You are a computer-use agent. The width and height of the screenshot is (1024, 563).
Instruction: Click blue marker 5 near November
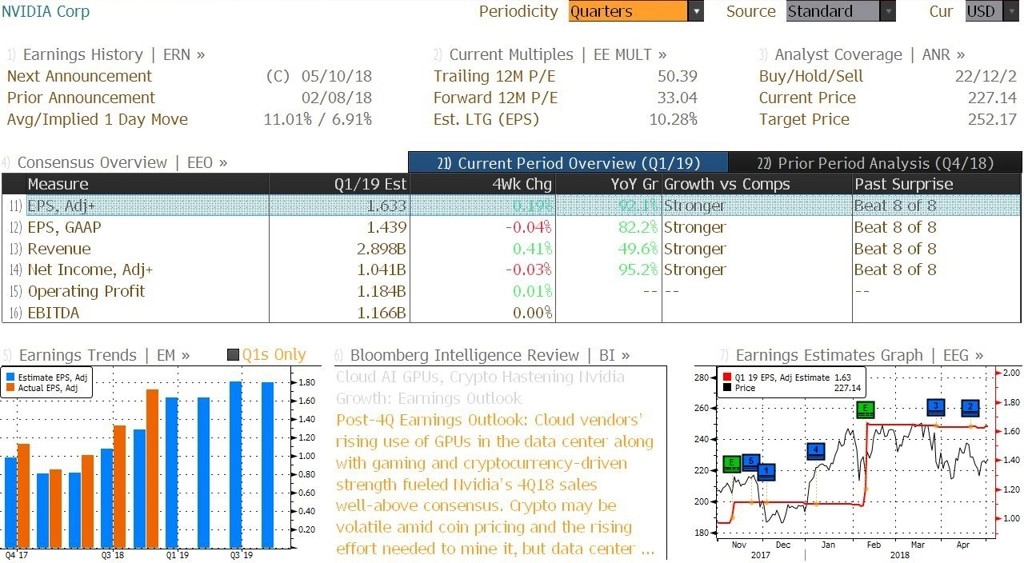coord(751,462)
